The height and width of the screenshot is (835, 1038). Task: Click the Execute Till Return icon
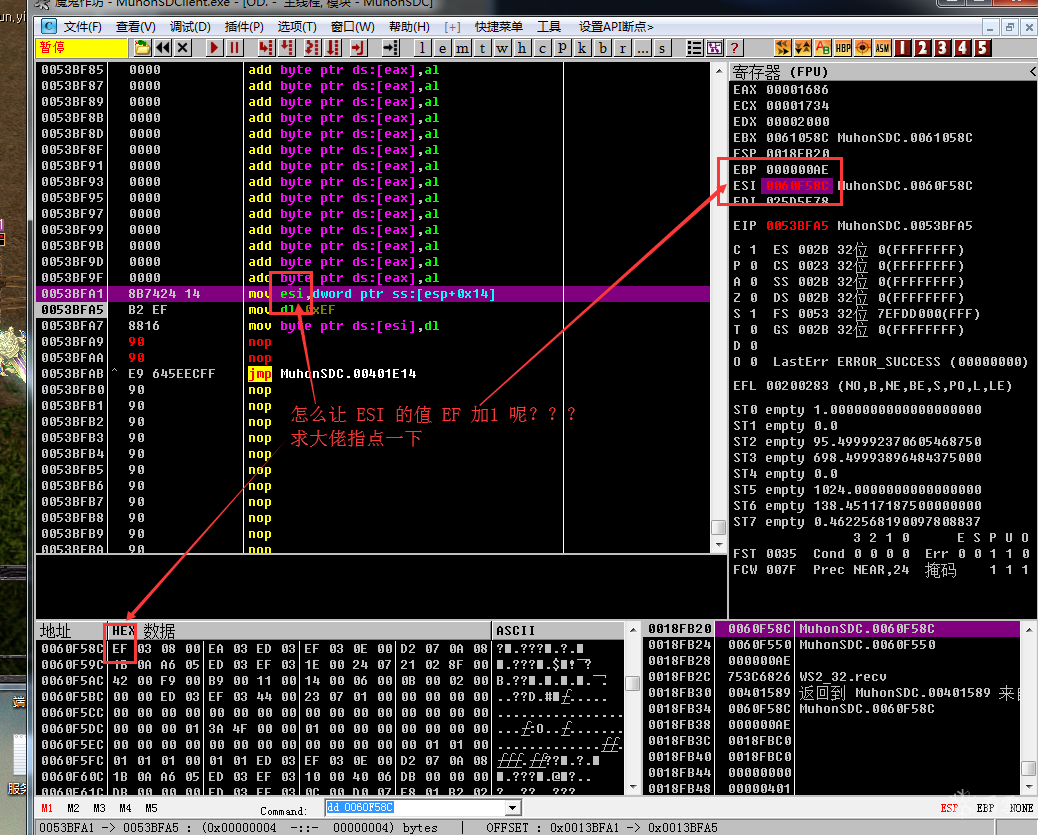358,48
